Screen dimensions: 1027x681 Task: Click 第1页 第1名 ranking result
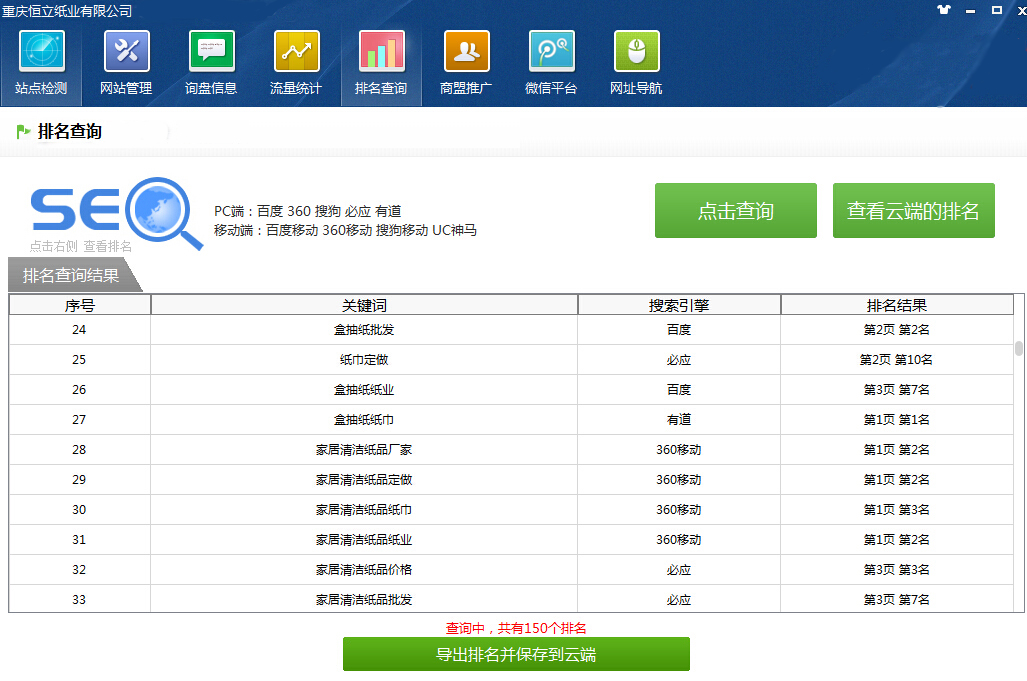pyautogui.click(x=896, y=420)
